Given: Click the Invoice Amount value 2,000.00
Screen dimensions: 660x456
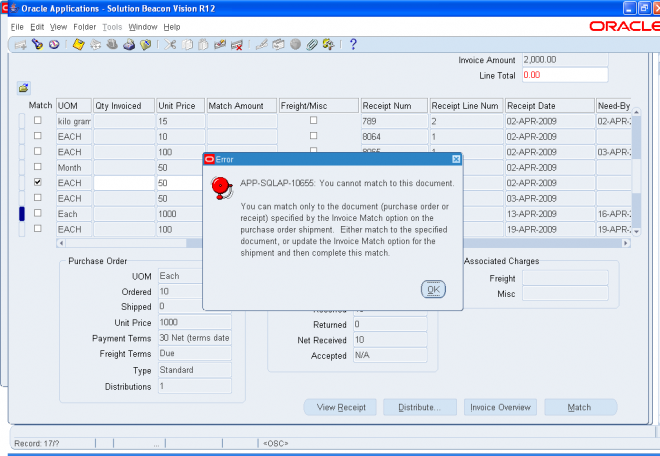Looking at the screenshot, I should tap(565, 60).
